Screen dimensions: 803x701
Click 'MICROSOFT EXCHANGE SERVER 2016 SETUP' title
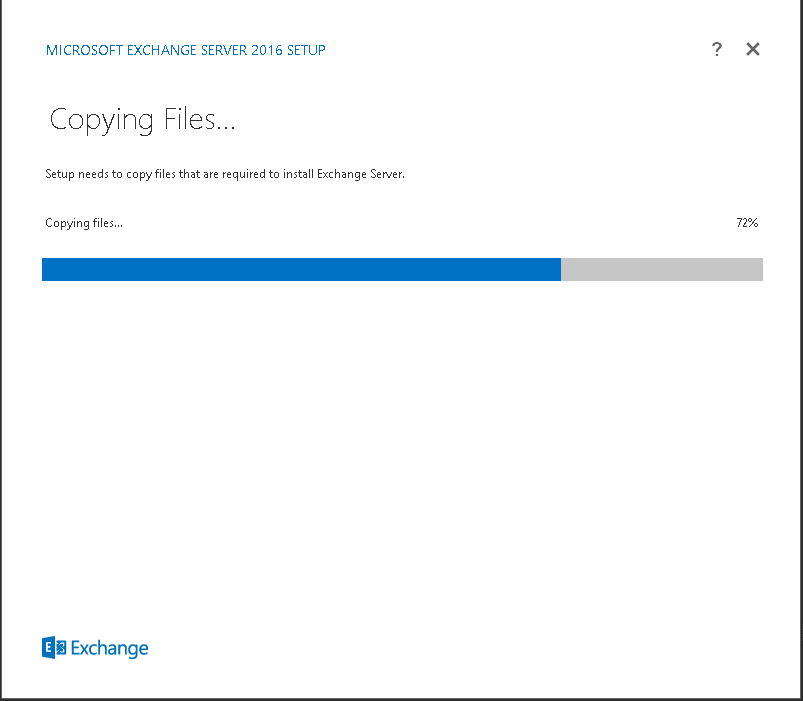point(186,50)
